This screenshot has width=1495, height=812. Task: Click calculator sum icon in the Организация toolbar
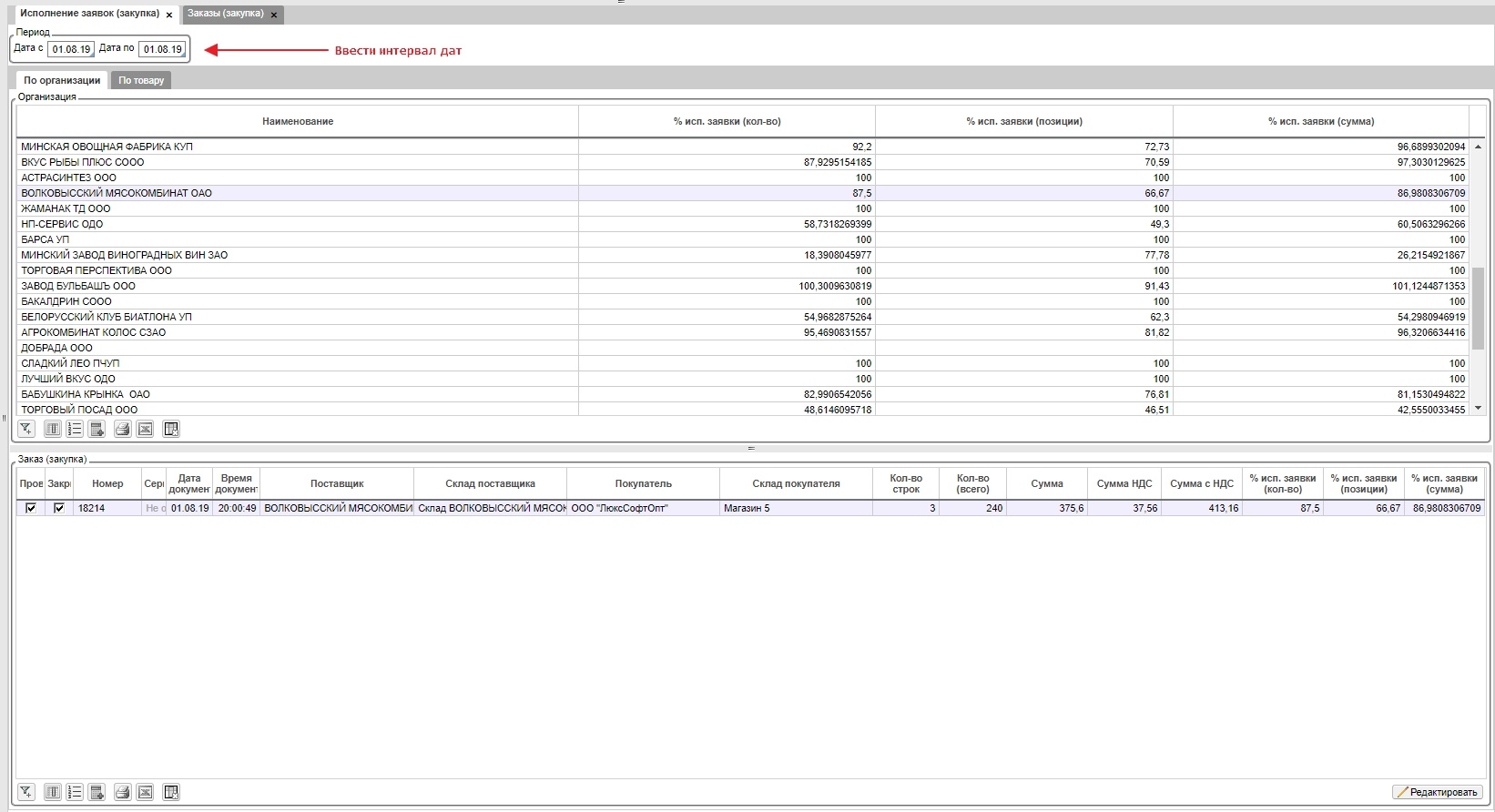pyautogui.click(x=97, y=429)
